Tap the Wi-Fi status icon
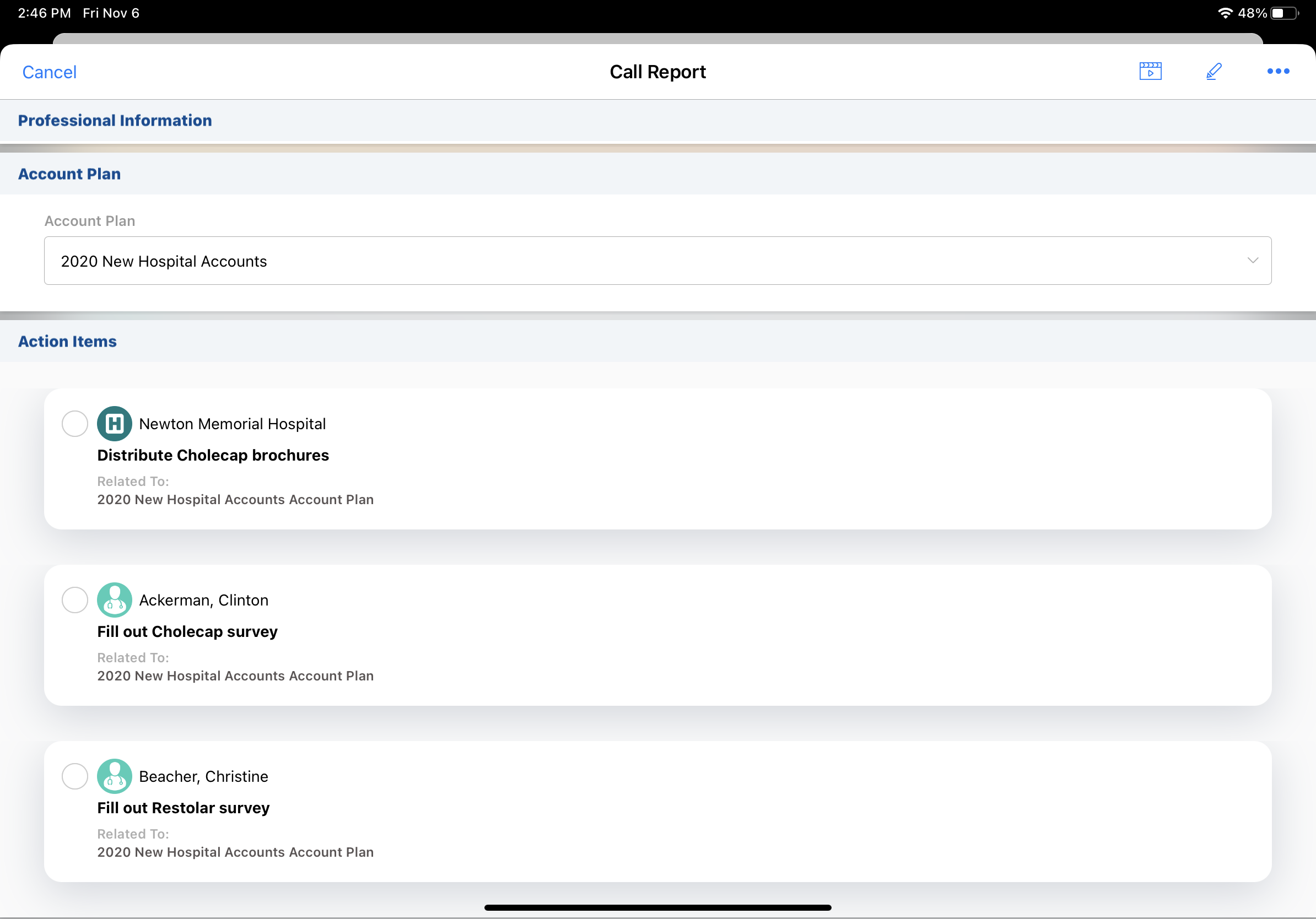This screenshot has height=919, width=1316. click(1225, 13)
